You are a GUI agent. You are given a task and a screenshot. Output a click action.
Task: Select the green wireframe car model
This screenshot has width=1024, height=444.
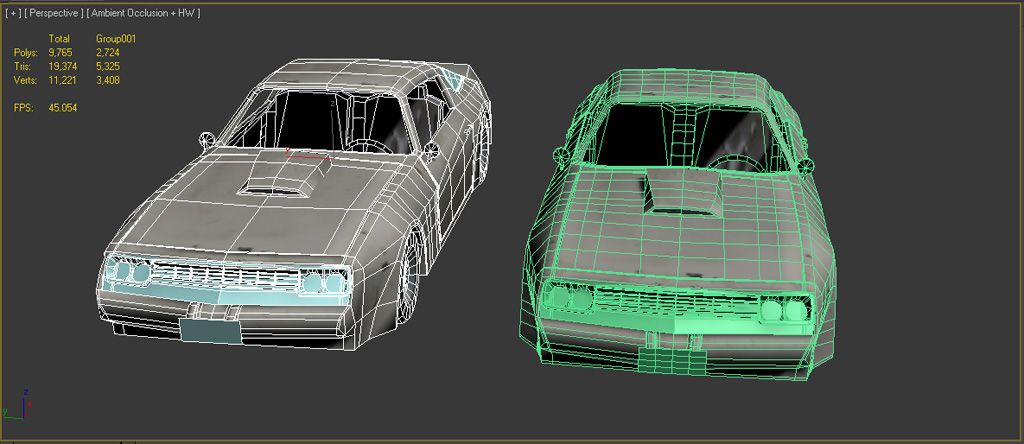pyautogui.click(x=676, y=223)
